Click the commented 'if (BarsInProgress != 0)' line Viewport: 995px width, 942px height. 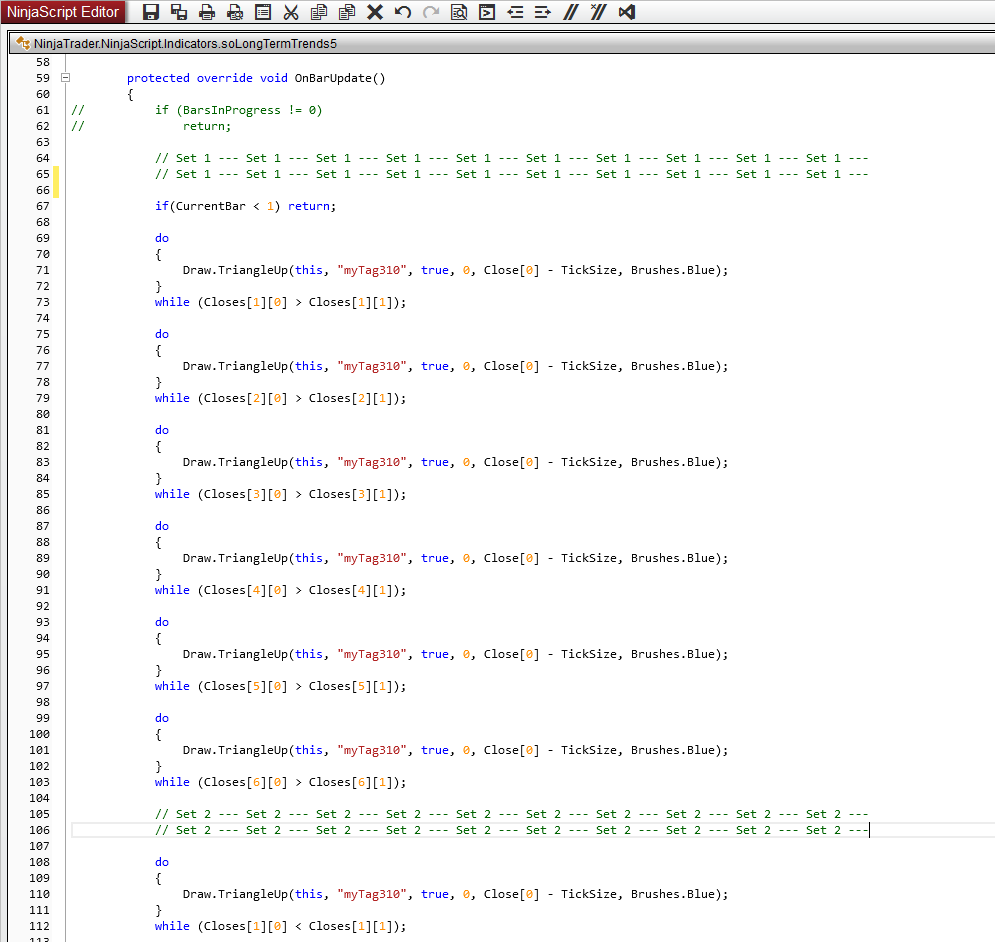point(239,110)
